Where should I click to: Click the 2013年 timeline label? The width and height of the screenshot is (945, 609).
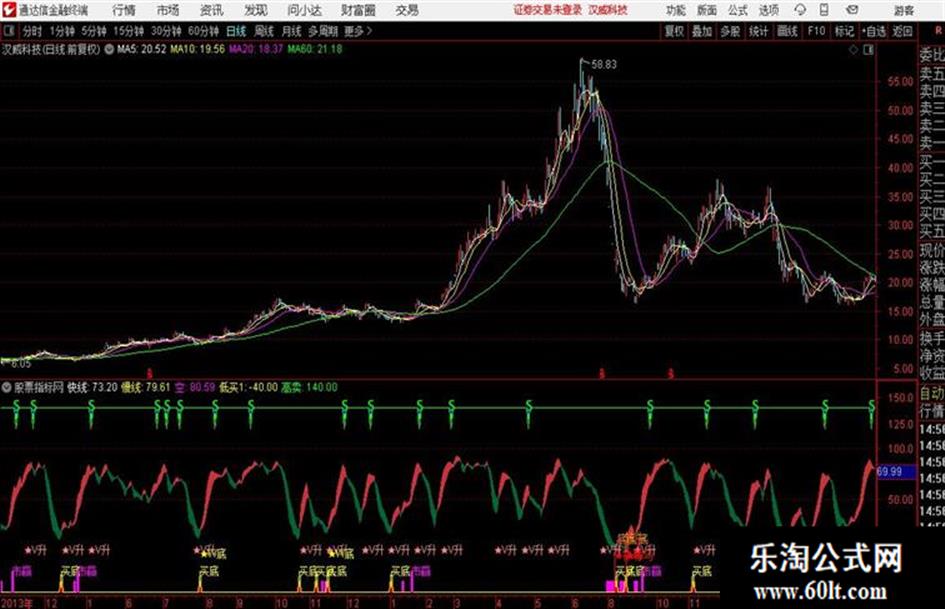[17, 603]
